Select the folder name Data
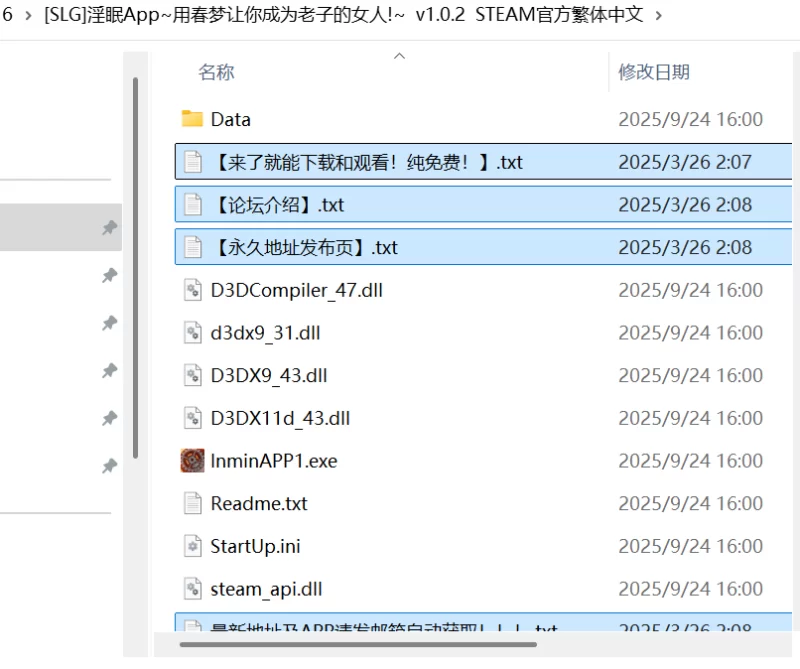The image size is (800, 669). (231, 119)
